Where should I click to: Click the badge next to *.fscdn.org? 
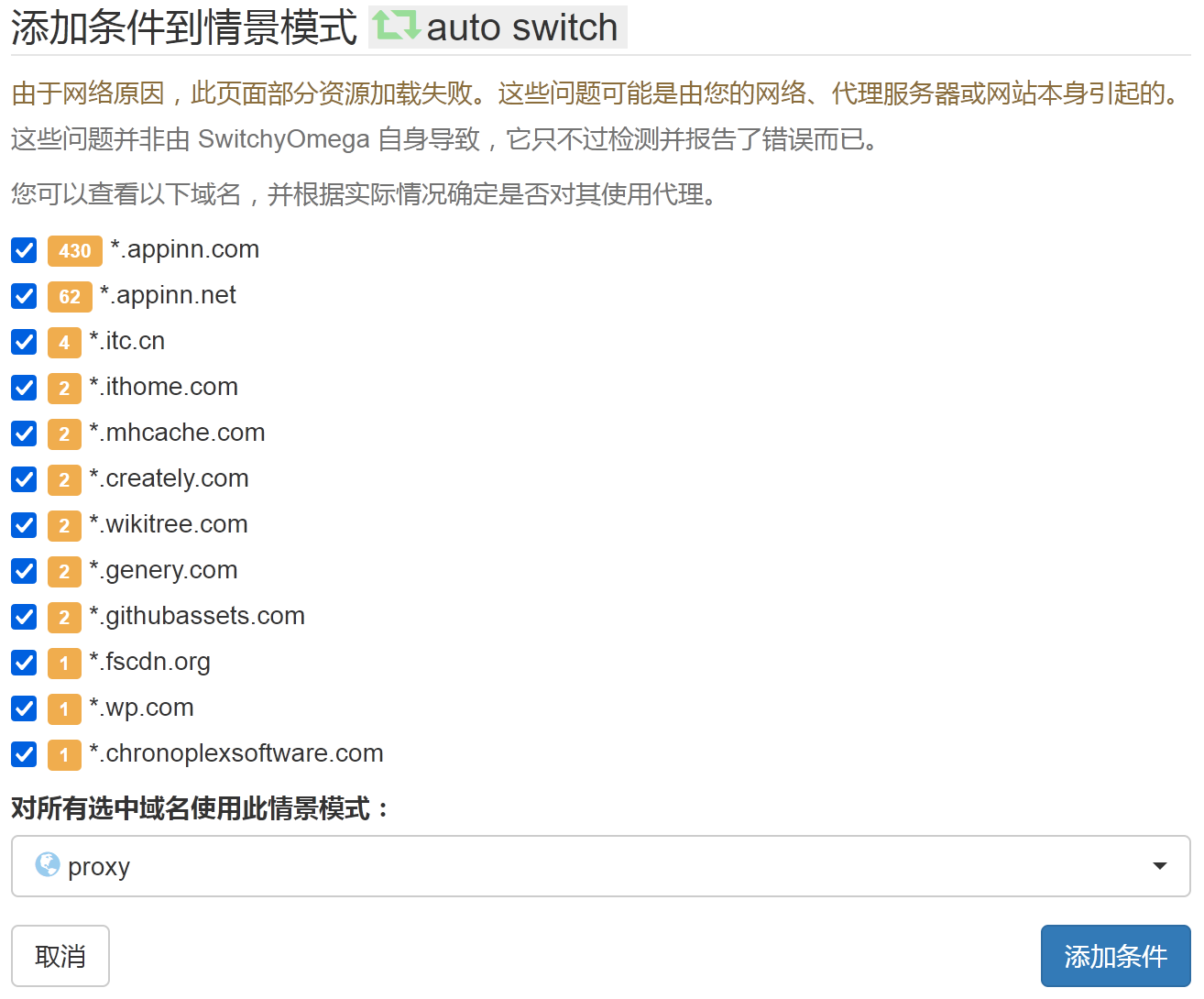(64, 663)
